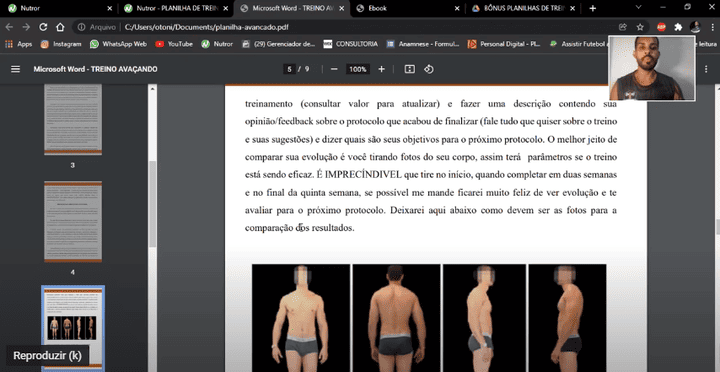Open the Personal Digital - PL... bookmark

point(504,44)
